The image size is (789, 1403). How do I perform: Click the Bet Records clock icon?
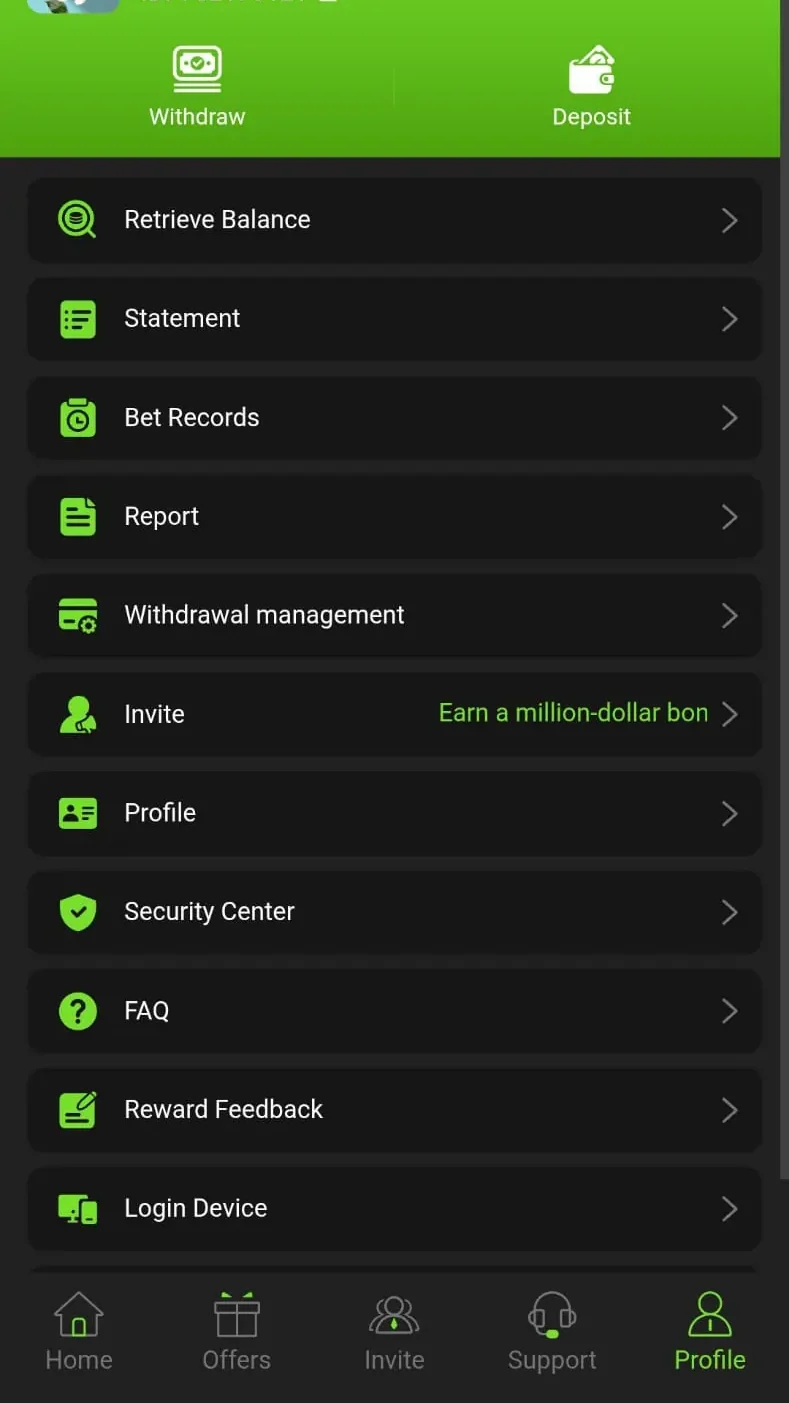click(x=77, y=417)
